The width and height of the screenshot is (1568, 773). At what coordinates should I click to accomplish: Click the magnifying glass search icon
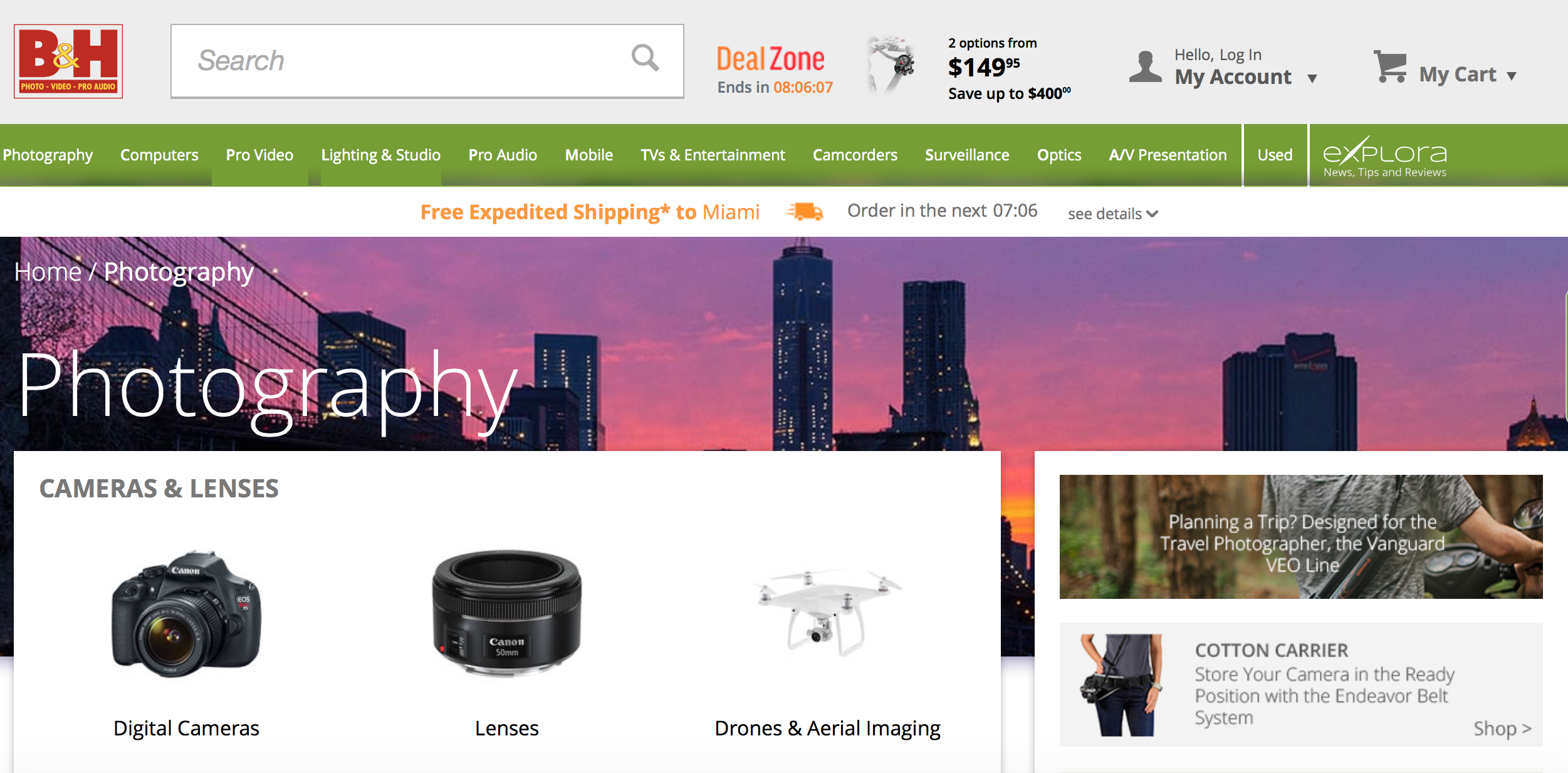[645, 58]
